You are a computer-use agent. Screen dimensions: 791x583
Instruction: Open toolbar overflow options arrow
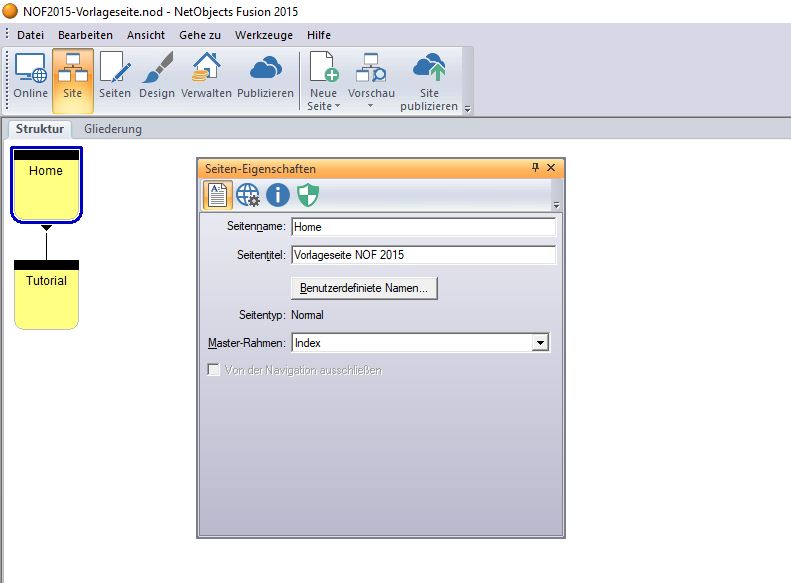click(468, 108)
